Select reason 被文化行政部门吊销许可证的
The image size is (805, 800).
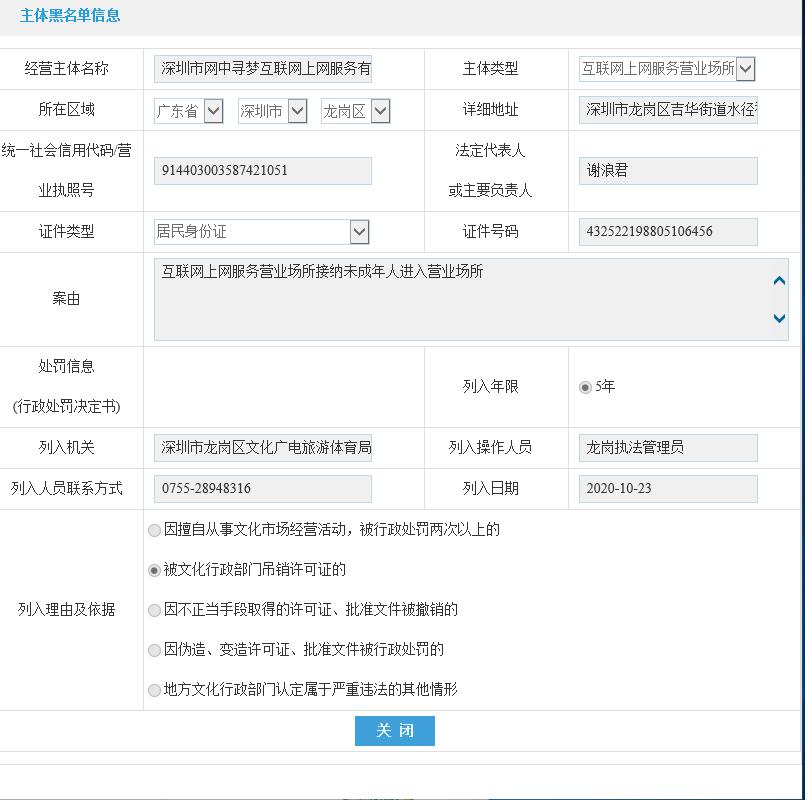[x=154, y=570]
